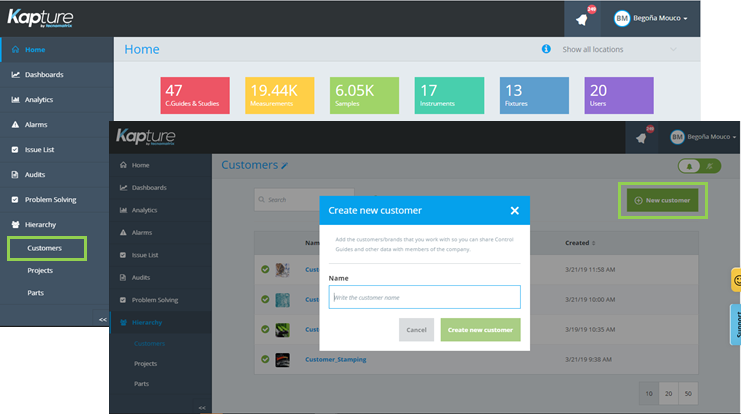
Task: Open the yellow smiley feedback tab
Action: point(736,280)
